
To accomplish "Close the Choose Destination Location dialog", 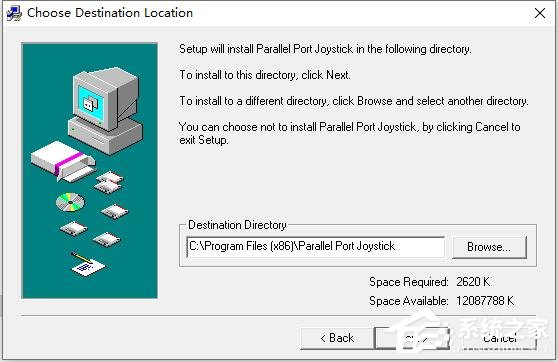I will tap(540, 13).
